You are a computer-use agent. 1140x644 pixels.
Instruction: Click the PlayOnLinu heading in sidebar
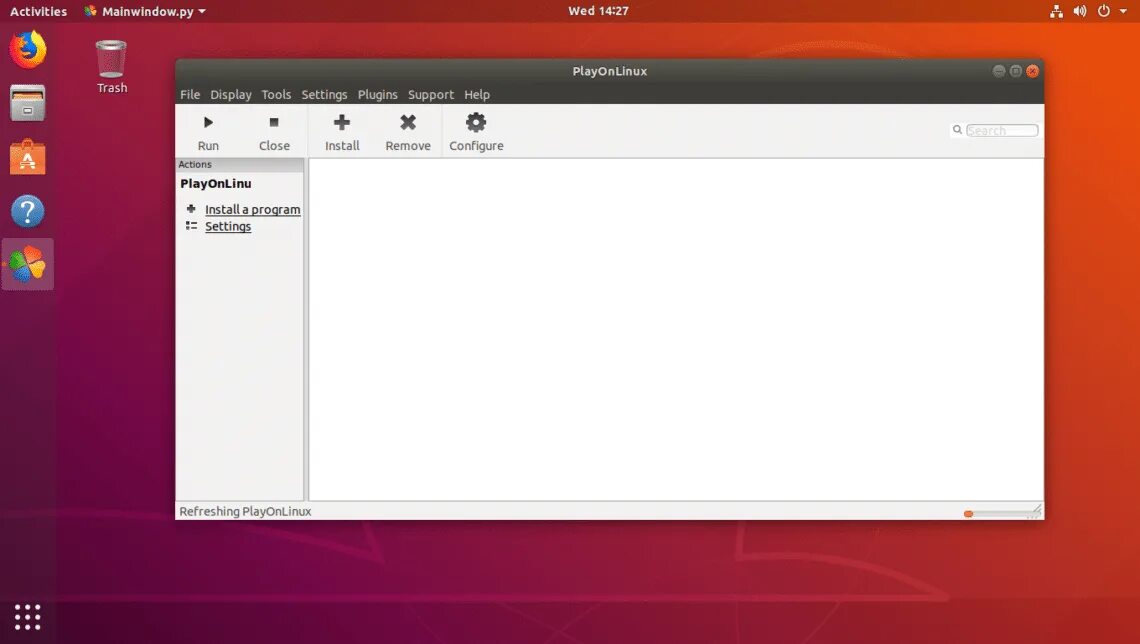click(216, 184)
